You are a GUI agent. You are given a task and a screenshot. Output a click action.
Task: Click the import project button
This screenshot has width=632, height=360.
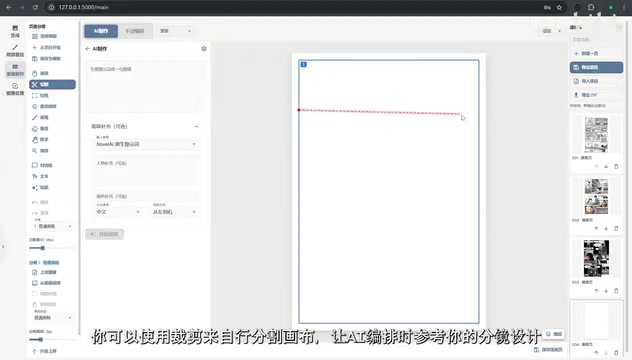596,81
